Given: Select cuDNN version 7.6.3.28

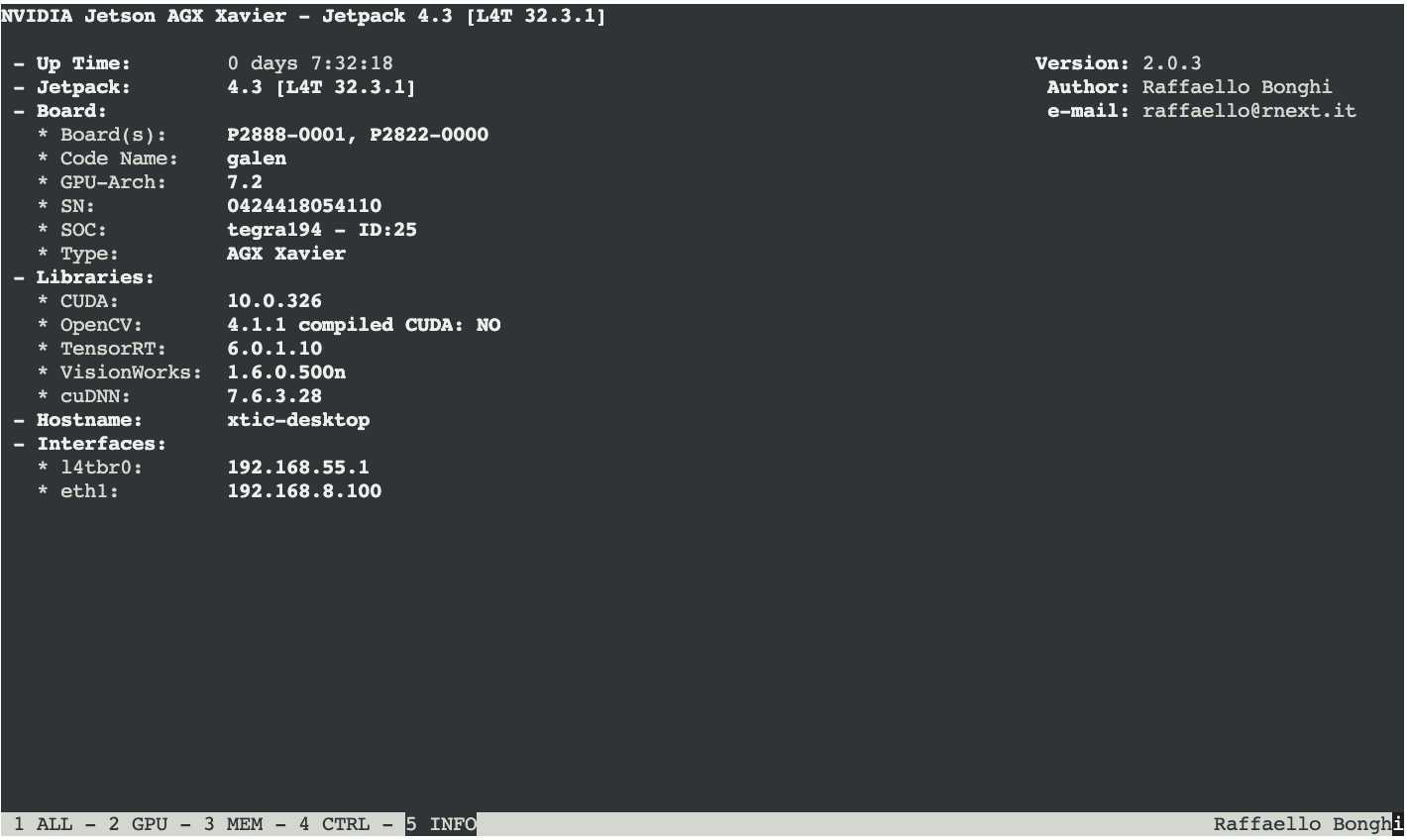Looking at the screenshot, I should (274, 396).
